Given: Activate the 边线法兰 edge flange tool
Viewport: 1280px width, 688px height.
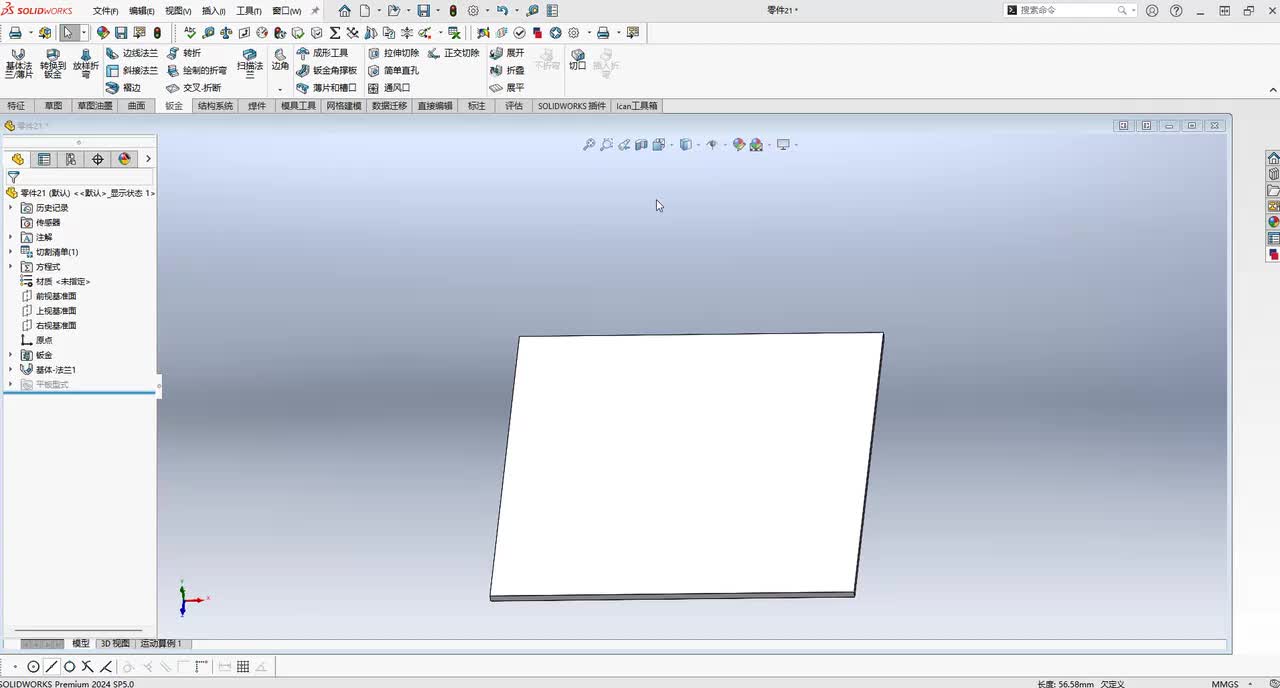Looking at the screenshot, I should (132, 53).
